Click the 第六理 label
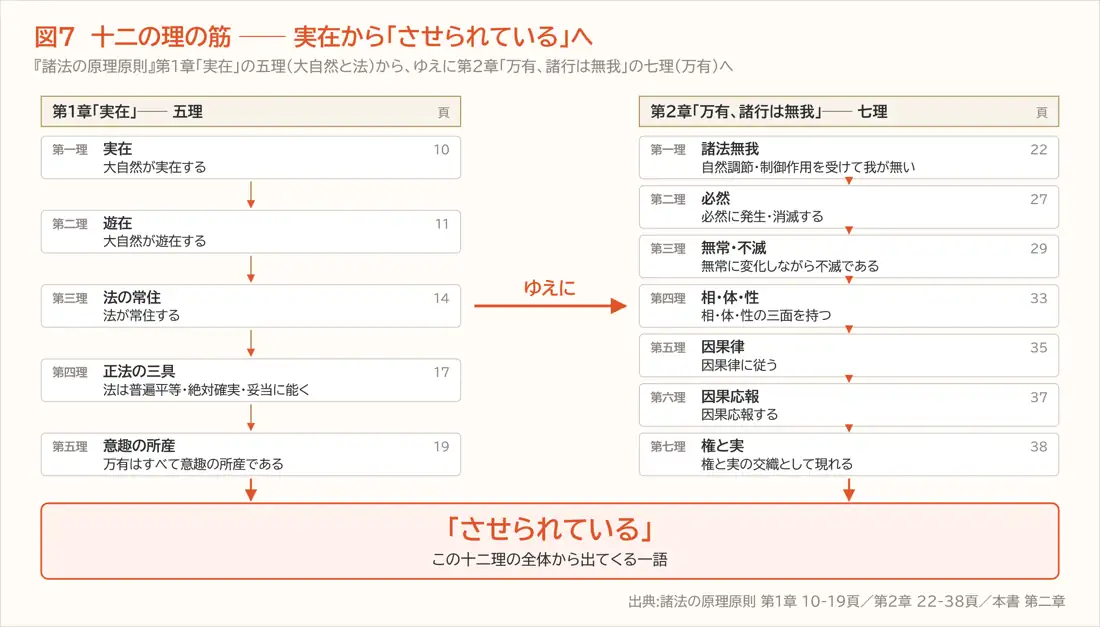This screenshot has width=1100, height=627. pyautogui.click(x=668, y=397)
